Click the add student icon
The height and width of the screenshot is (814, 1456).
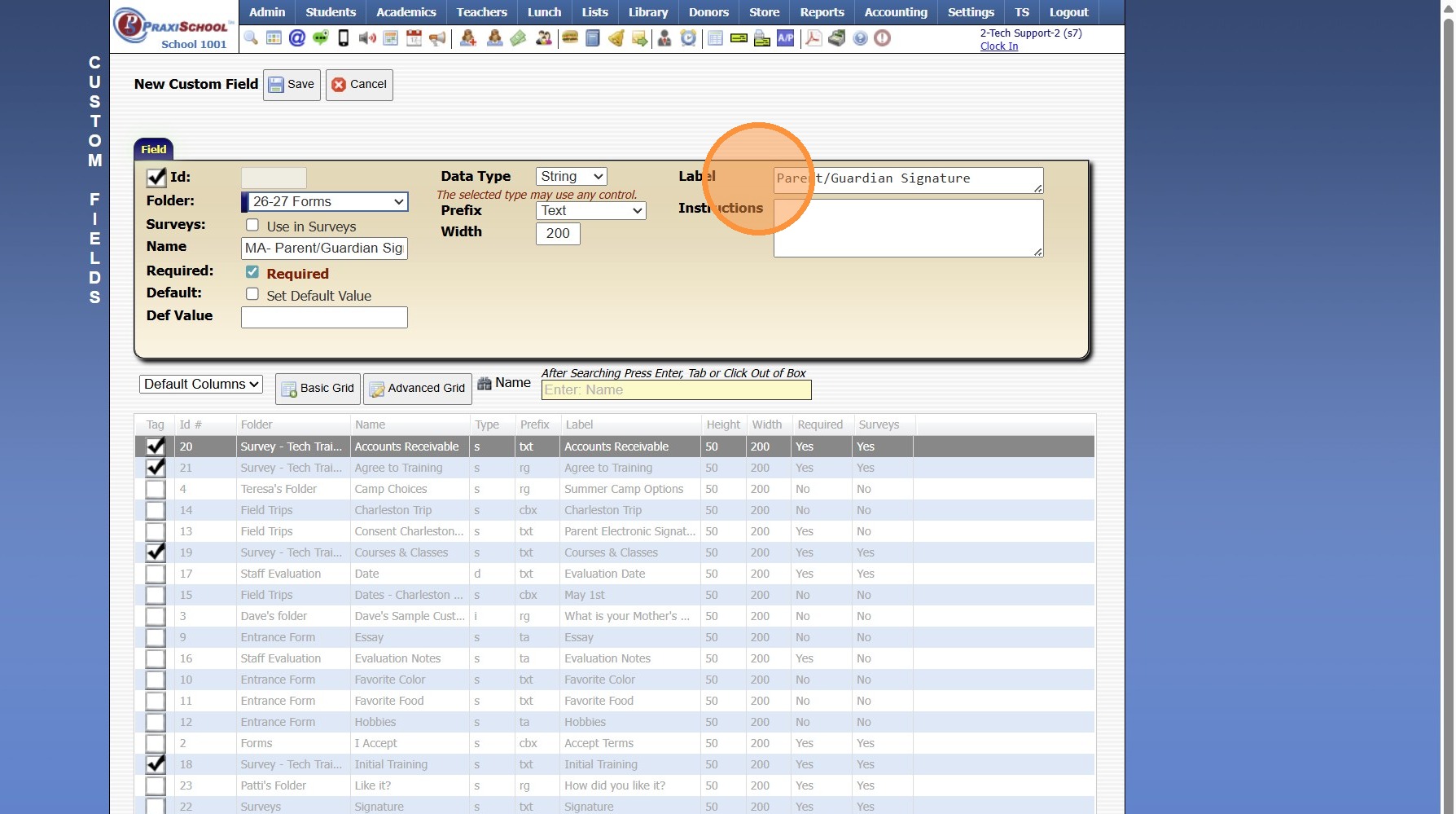[468, 38]
